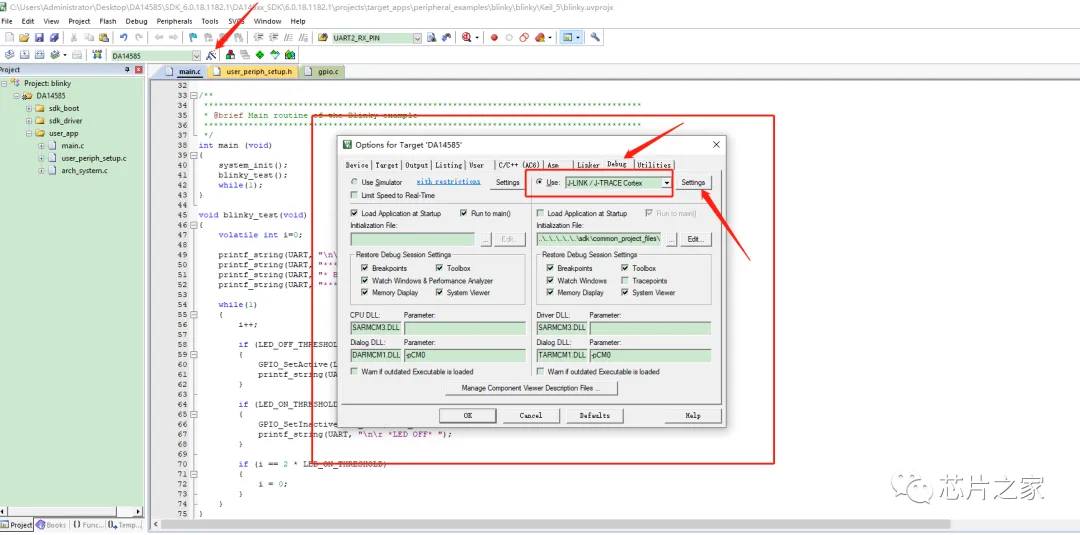
Task: Click the Save file toolbar icon
Action: pyautogui.click(x=40, y=37)
